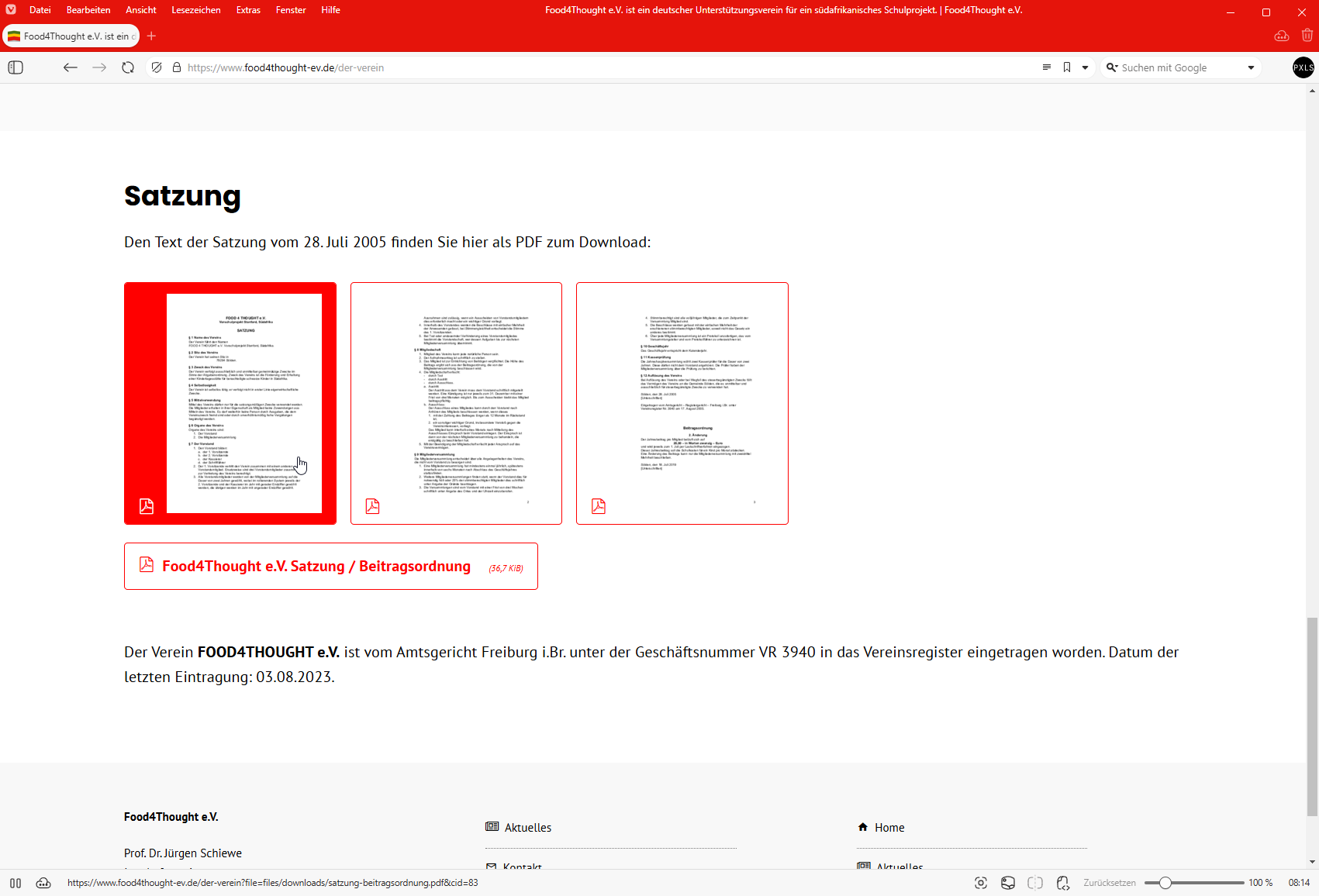
Task: Open the Extras menu
Action: (248, 10)
